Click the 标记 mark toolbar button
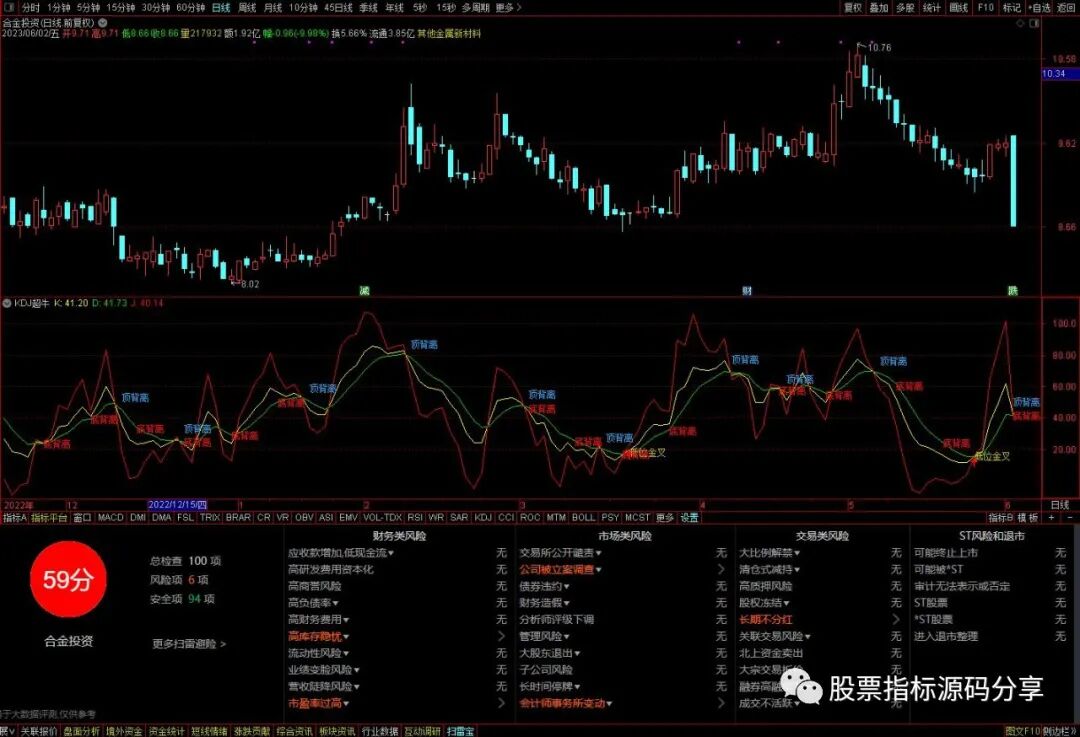Viewport: 1080px width, 737px height. coord(1012,8)
